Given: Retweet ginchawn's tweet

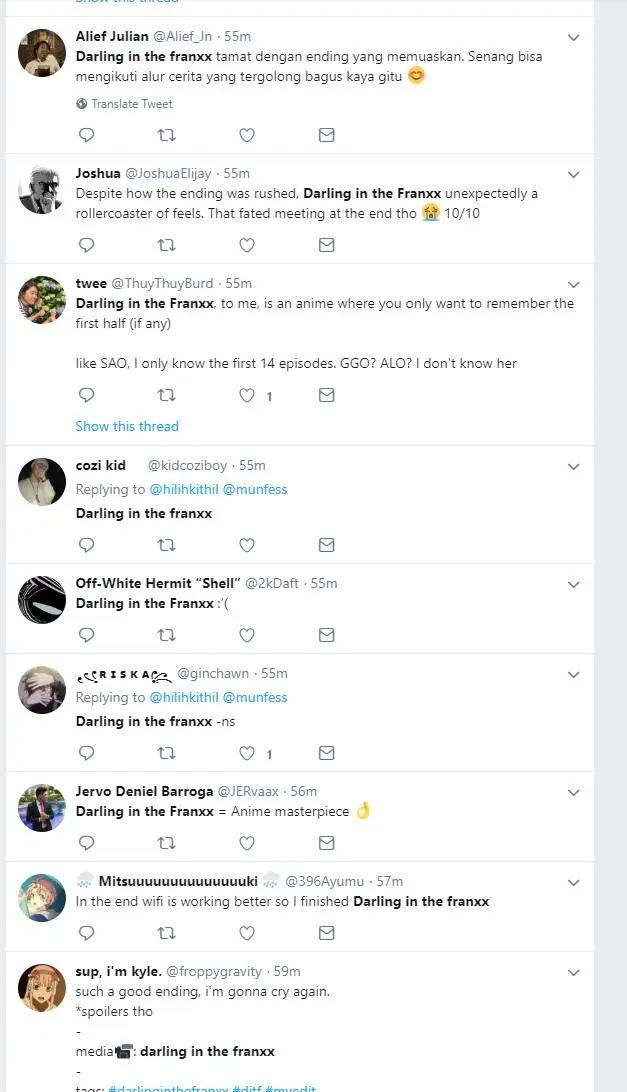Looking at the screenshot, I should click(167, 753).
